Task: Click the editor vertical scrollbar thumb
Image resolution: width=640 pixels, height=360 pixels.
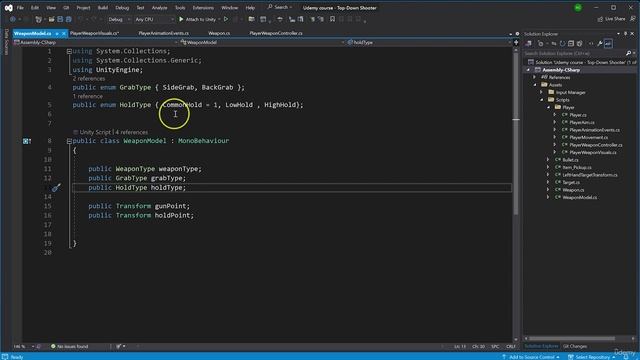Action: pos(516,135)
